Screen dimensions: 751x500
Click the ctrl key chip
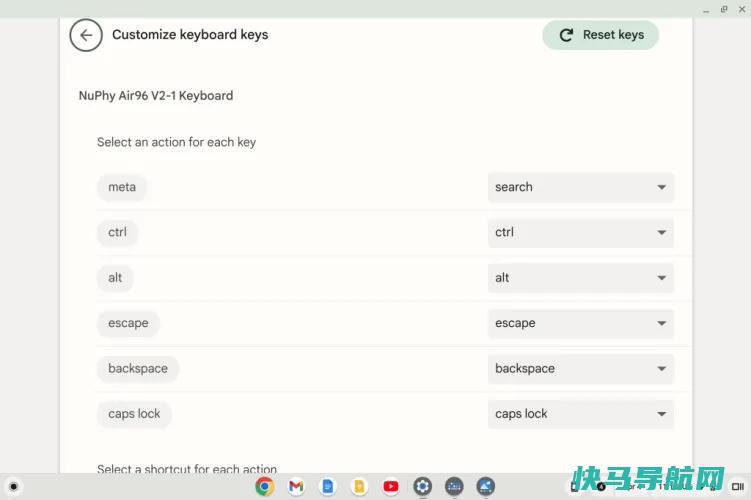coord(117,233)
